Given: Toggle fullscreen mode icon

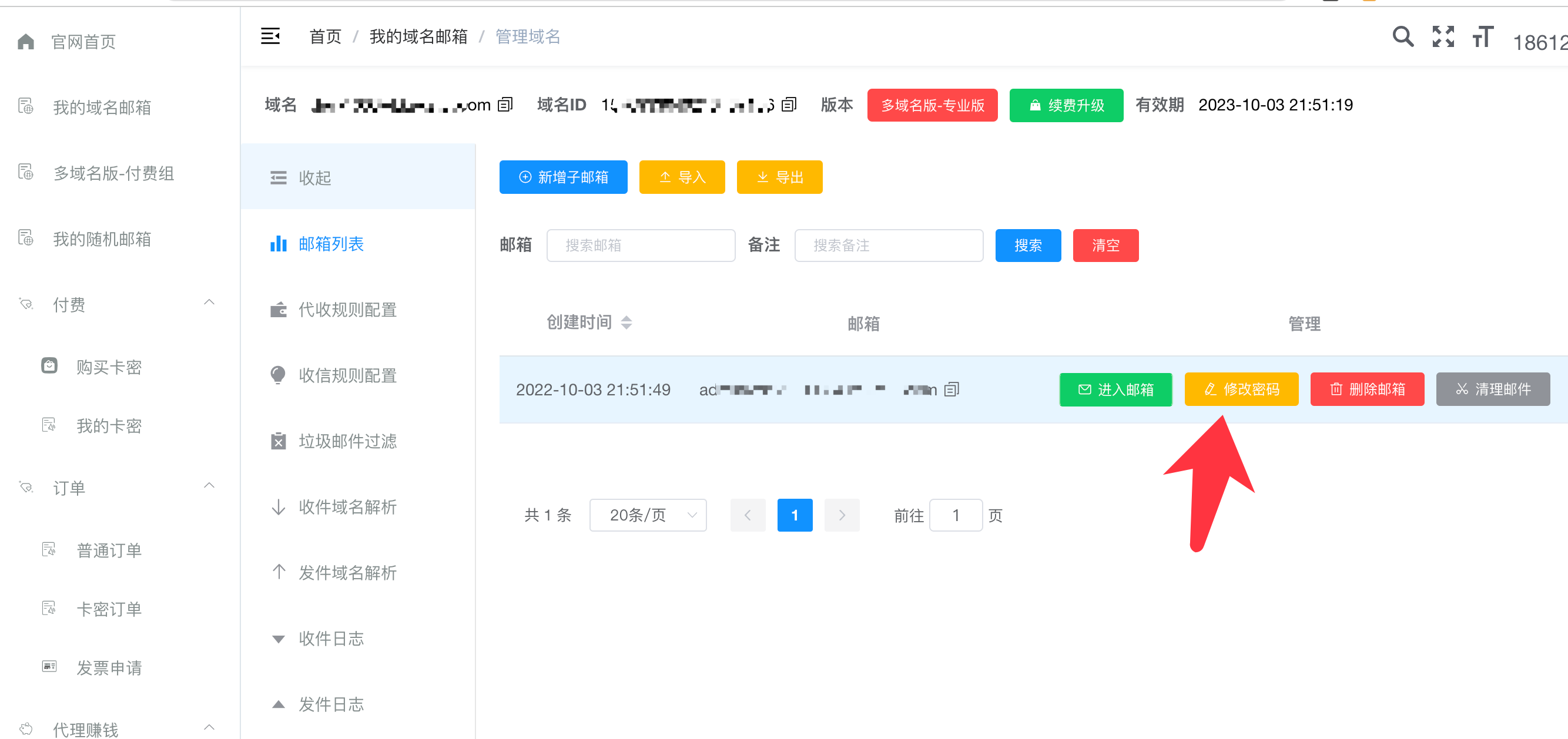Looking at the screenshot, I should point(1443,36).
